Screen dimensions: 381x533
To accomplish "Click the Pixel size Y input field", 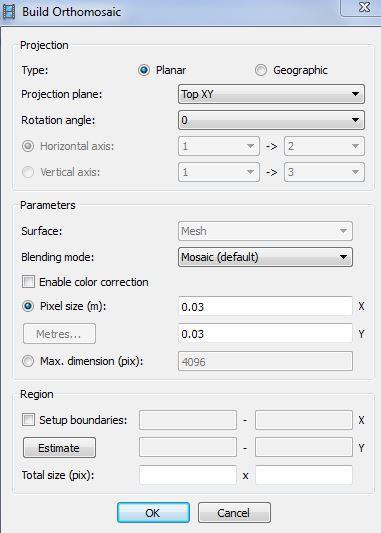I will 265,333.
